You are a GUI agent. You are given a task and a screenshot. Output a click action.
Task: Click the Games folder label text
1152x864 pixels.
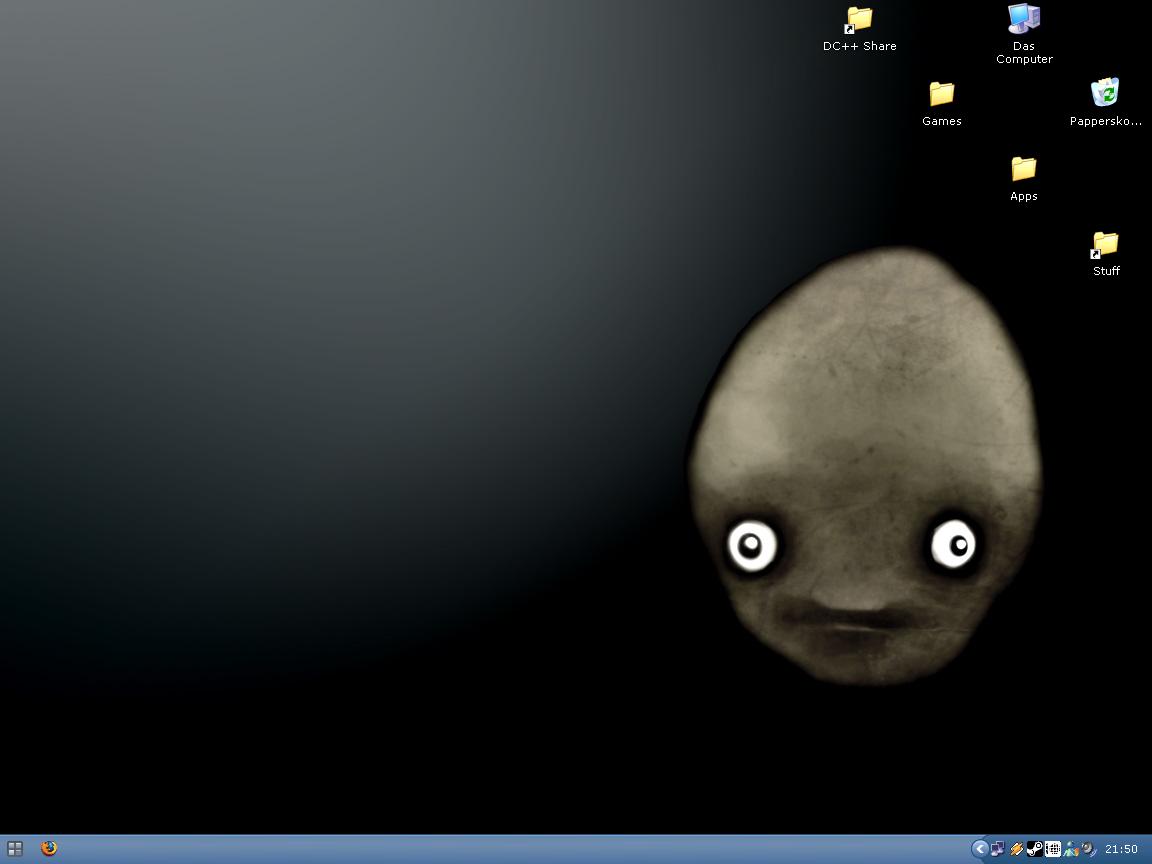tap(942, 121)
